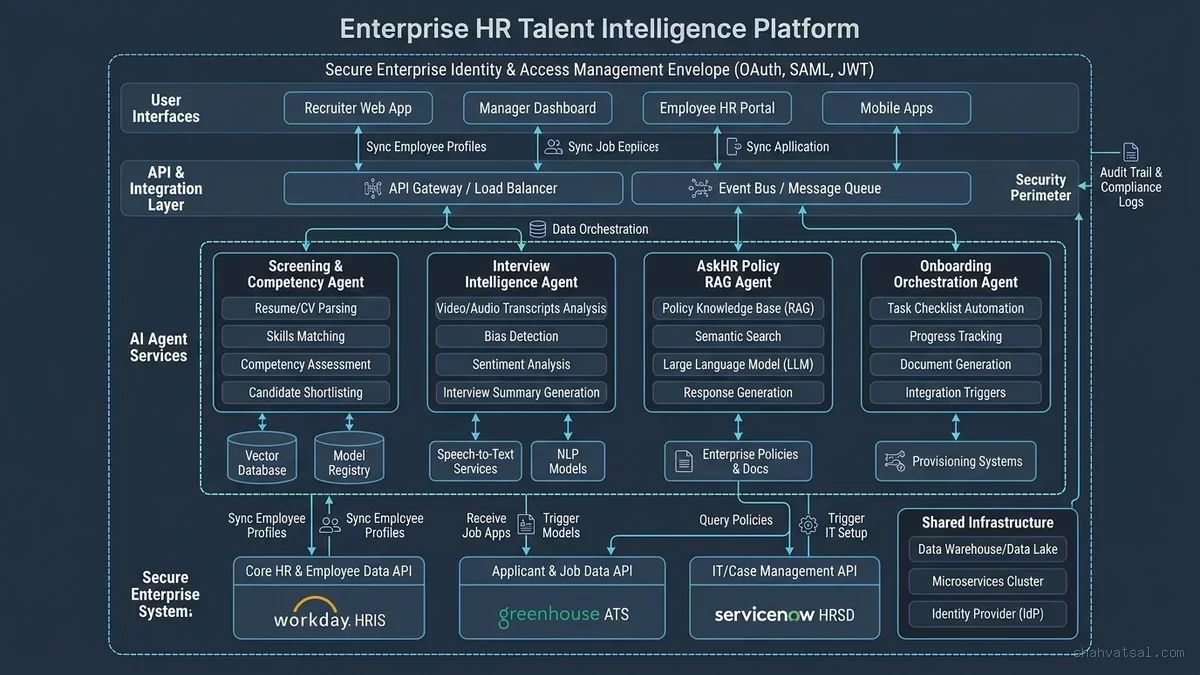Click the Audit Trail & Compliance Logs document icon
This screenshot has height=675, width=1200.
click(1131, 152)
